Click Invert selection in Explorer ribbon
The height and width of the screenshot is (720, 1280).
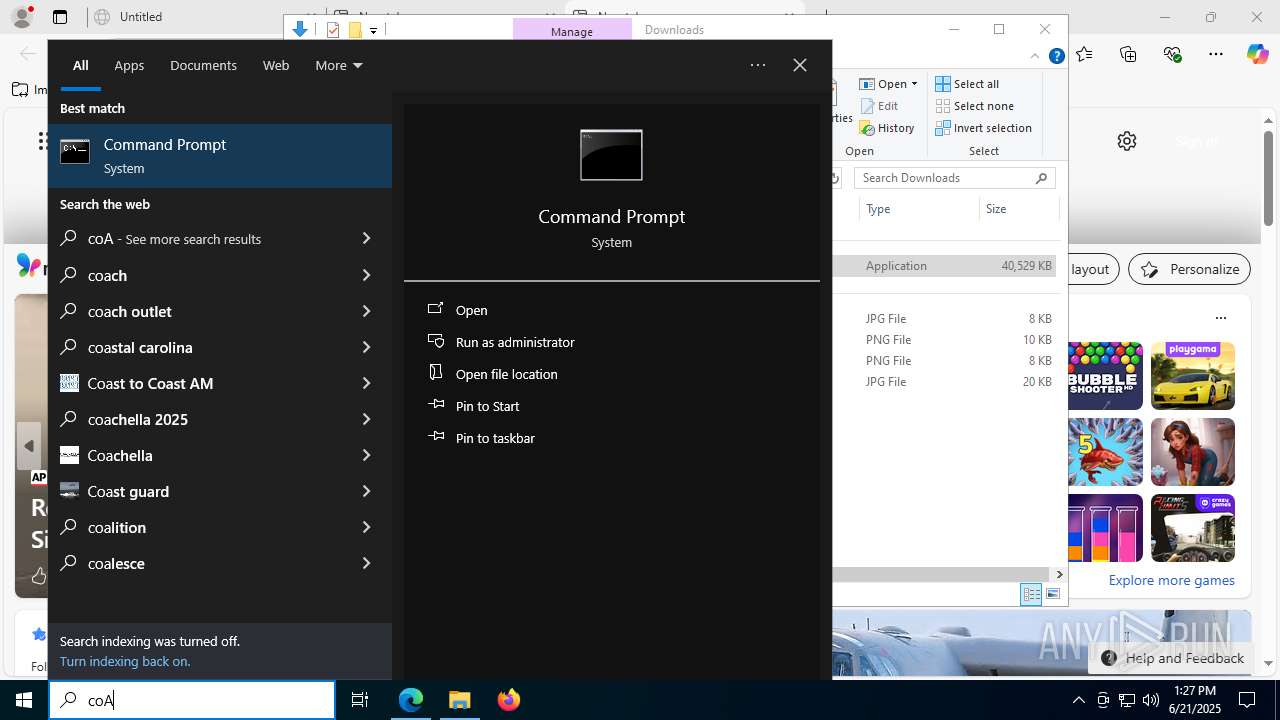pyautogui.click(x=983, y=128)
